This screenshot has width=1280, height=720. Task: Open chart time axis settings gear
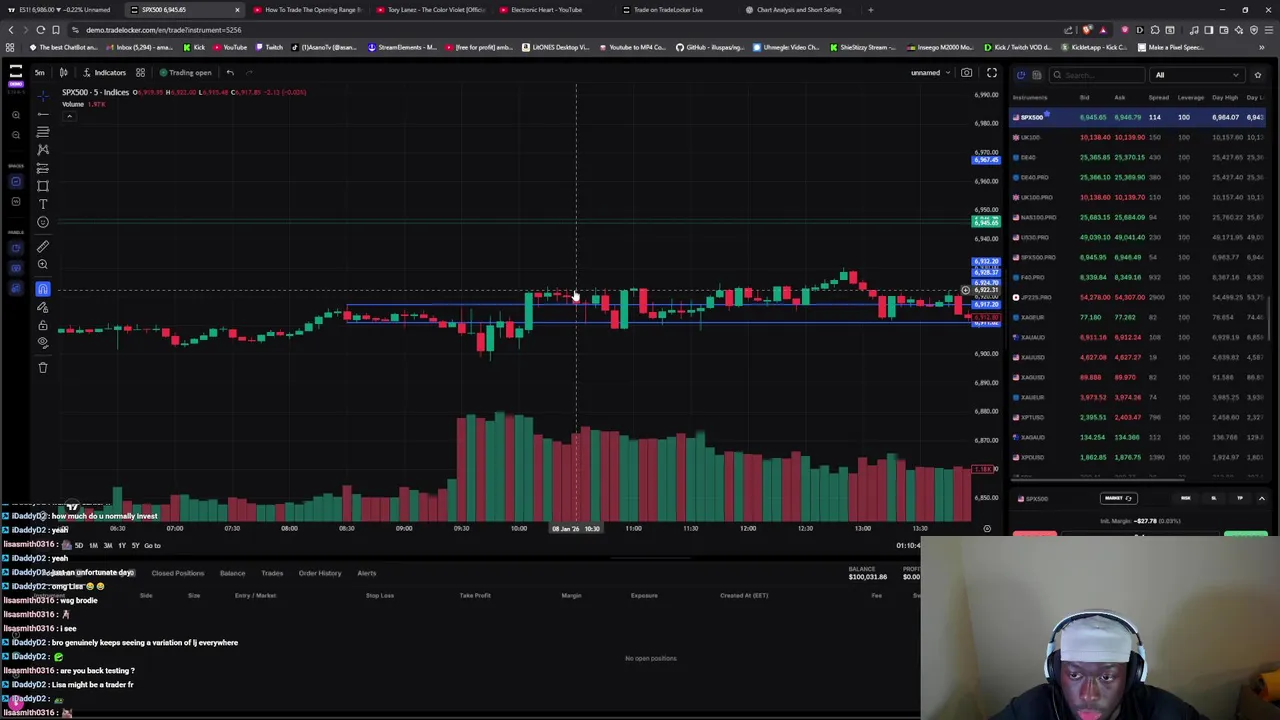pos(987,529)
